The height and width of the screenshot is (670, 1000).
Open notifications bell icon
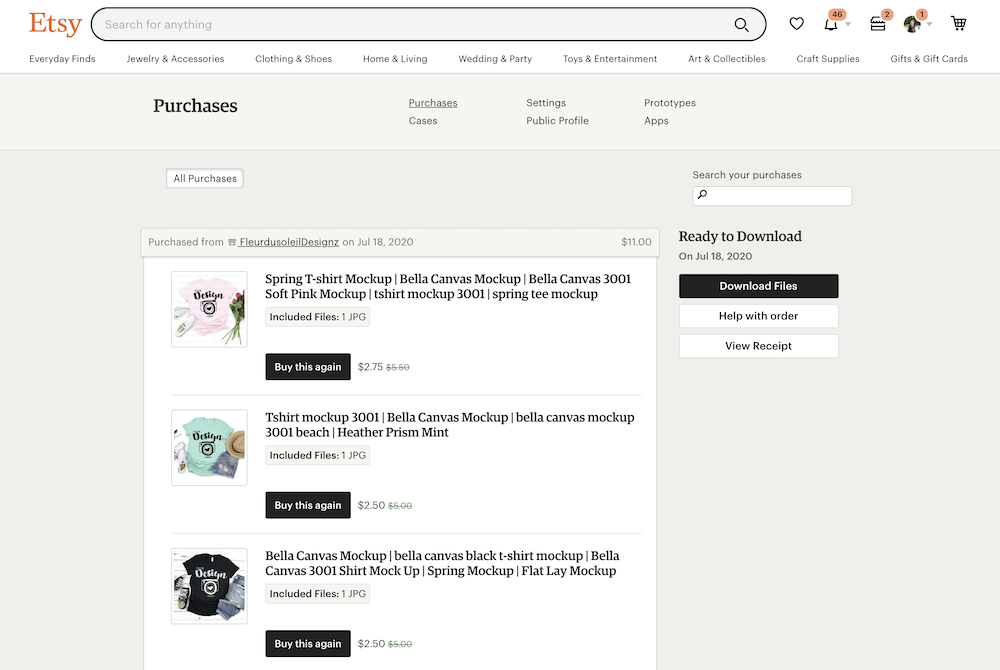830,24
